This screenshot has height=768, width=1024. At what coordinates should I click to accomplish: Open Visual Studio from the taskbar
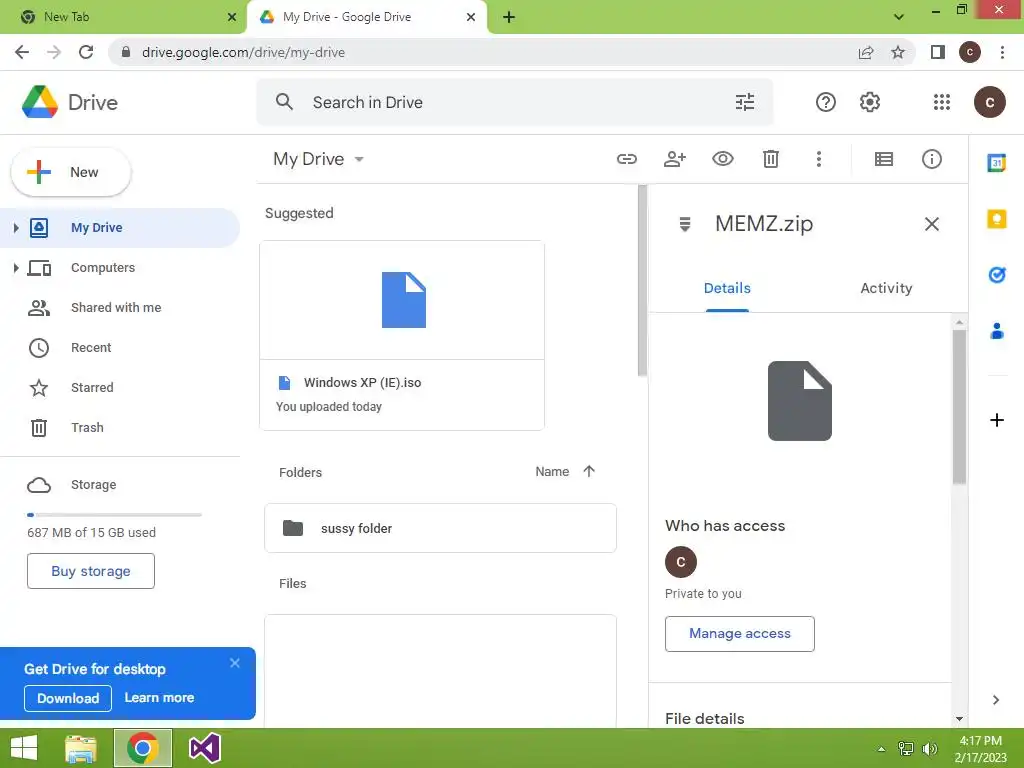[204, 748]
